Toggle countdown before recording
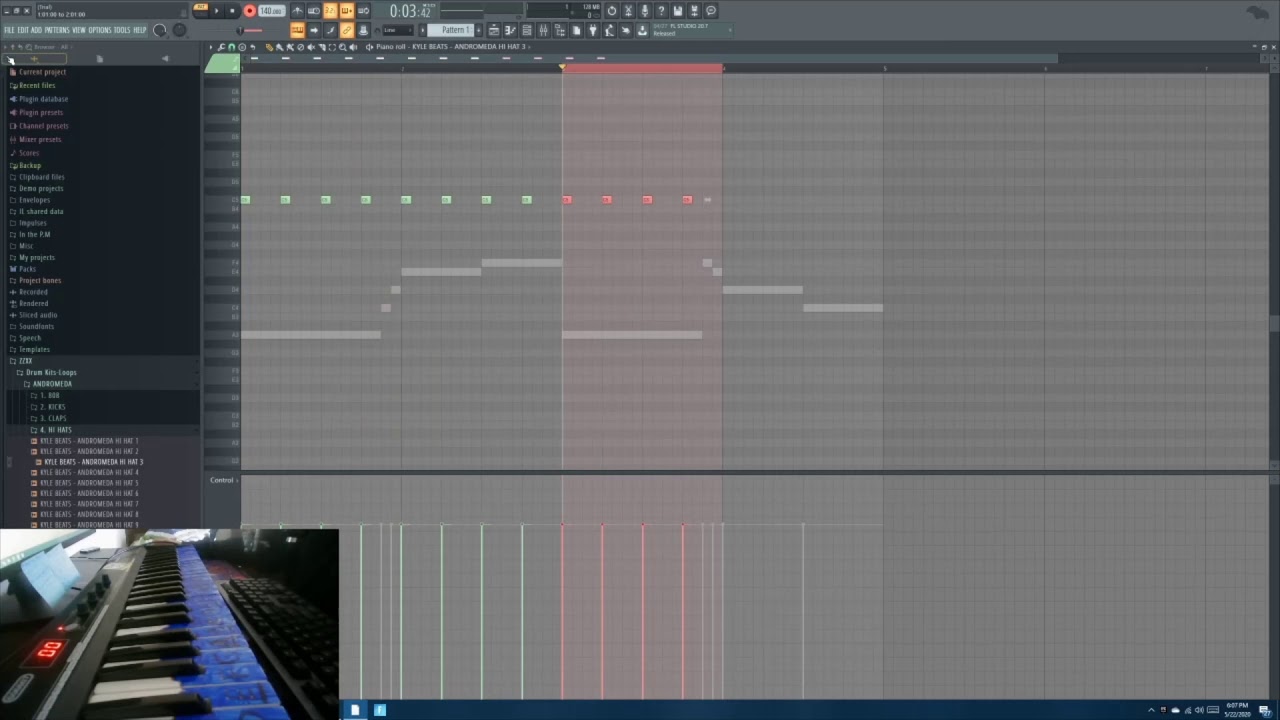 tap(330, 10)
